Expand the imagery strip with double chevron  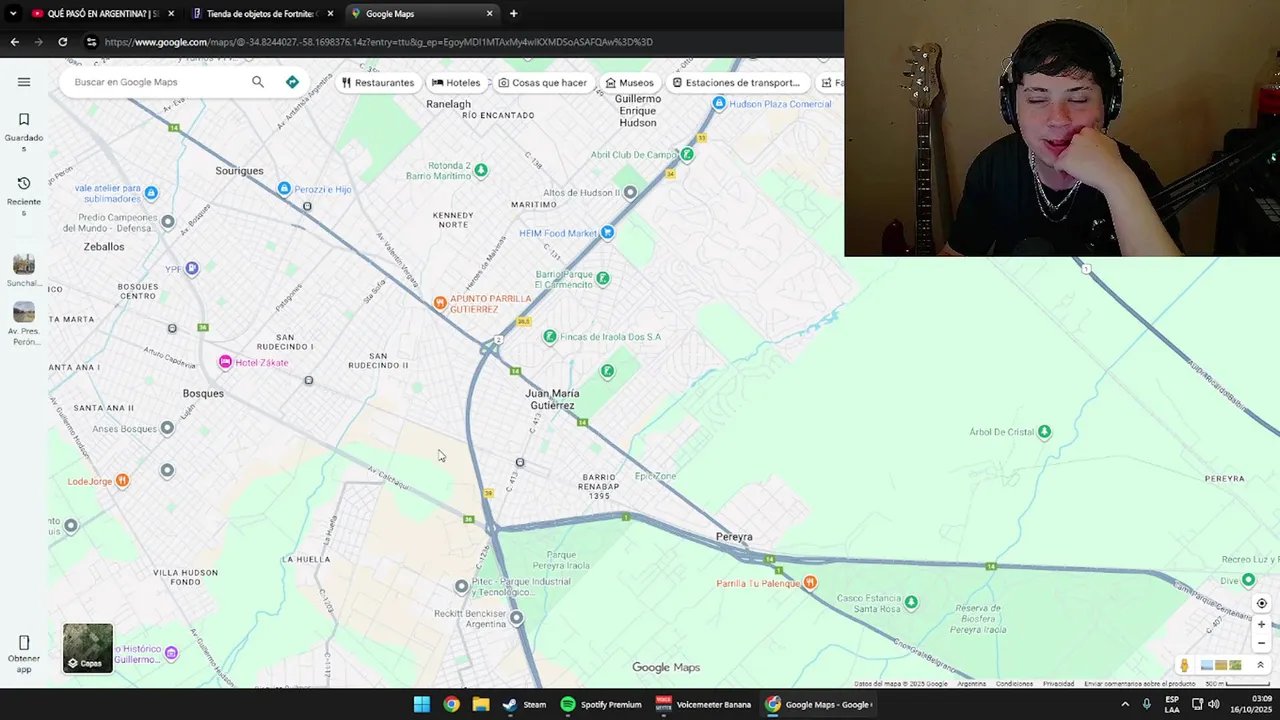pyautogui.click(x=1260, y=665)
